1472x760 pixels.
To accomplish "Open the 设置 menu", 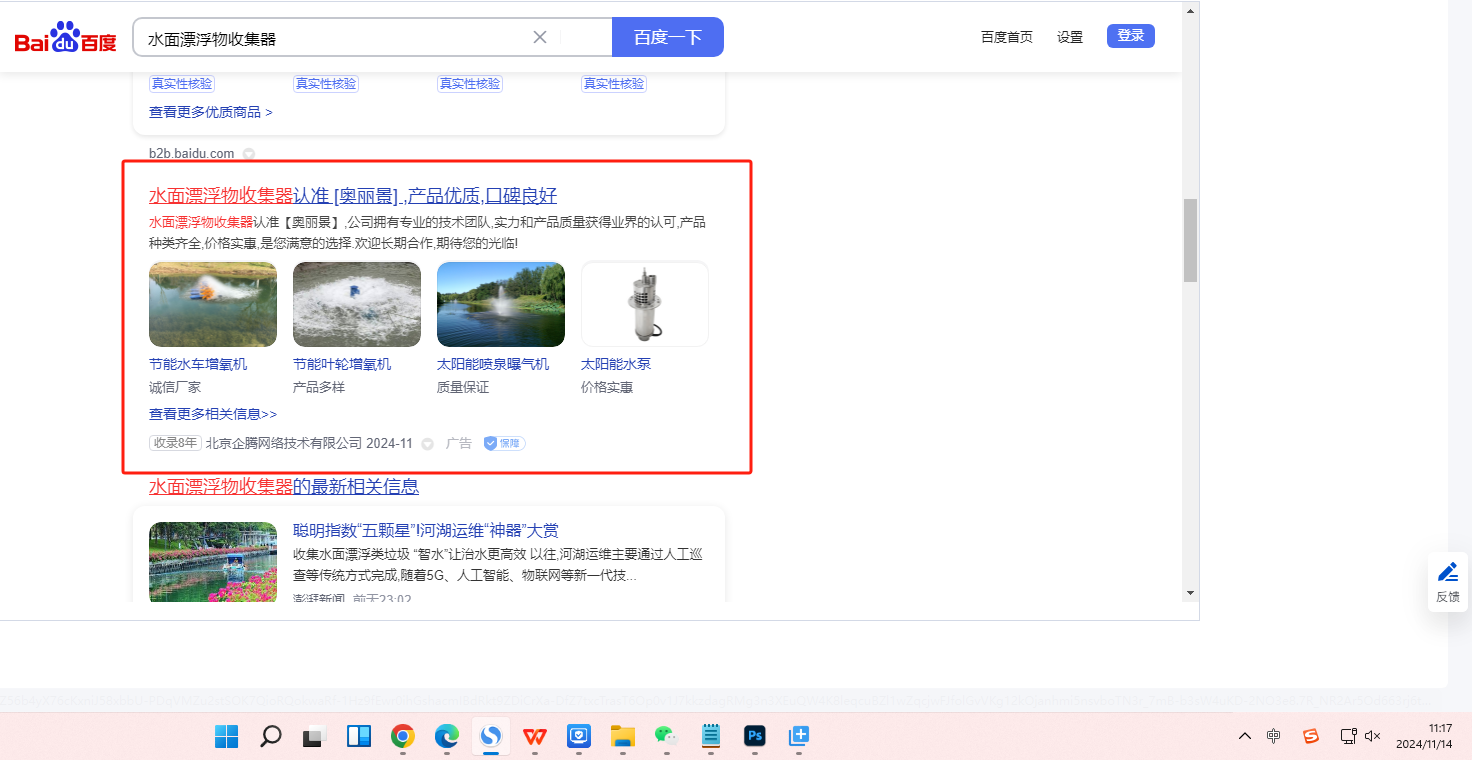I will point(1070,37).
